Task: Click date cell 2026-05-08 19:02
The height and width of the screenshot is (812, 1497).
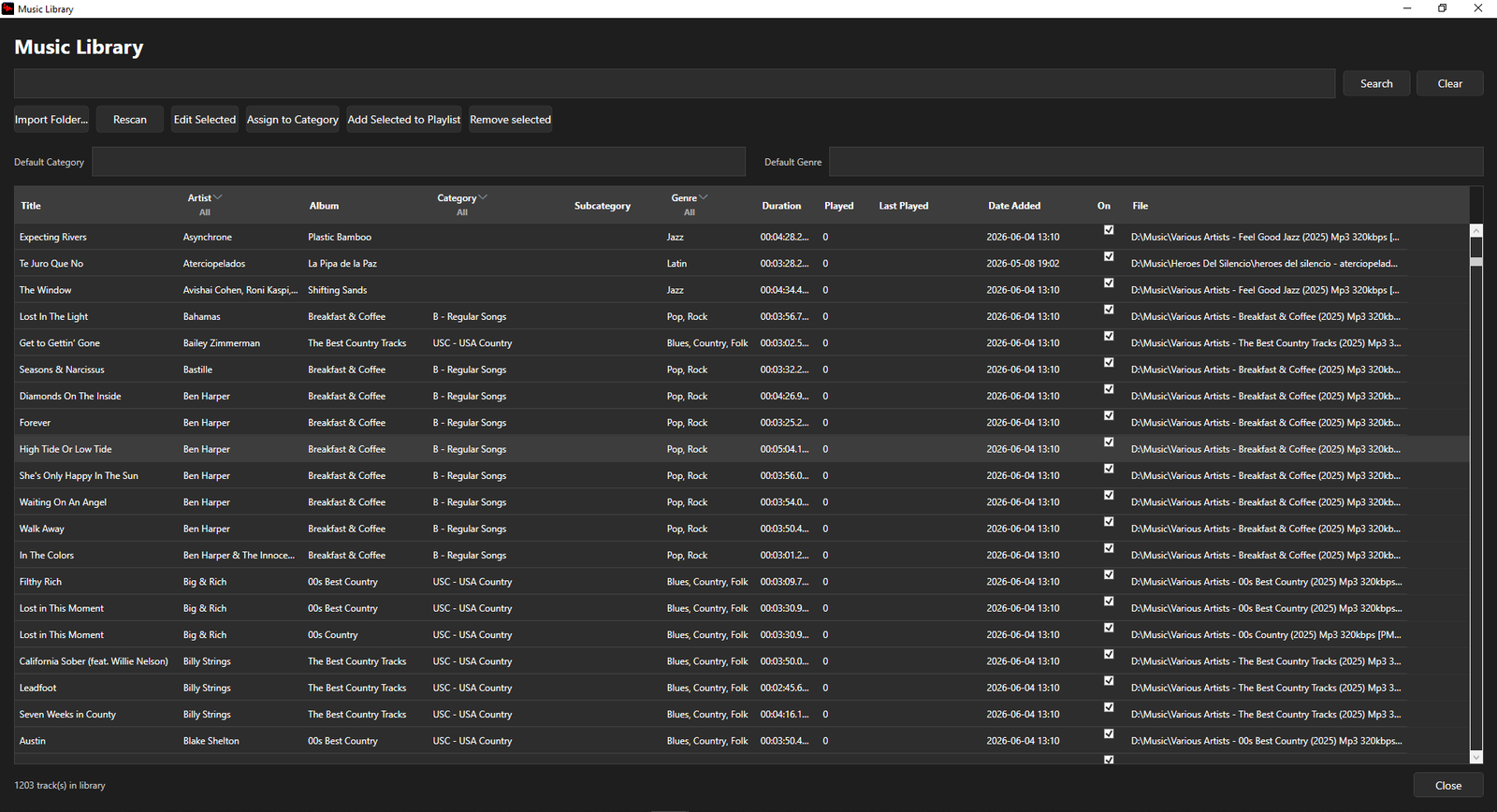Action: [1023, 264]
